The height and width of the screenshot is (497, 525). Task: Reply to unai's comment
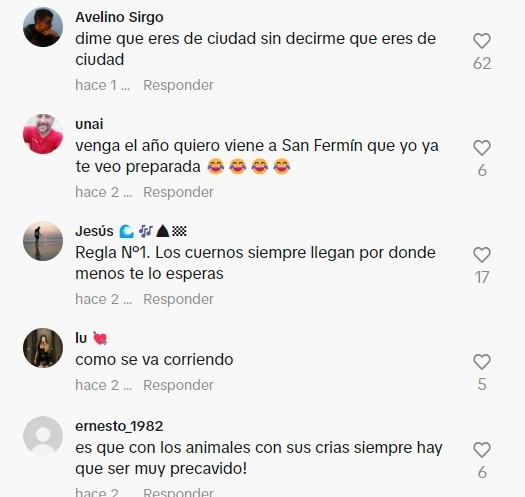point(178,192)
